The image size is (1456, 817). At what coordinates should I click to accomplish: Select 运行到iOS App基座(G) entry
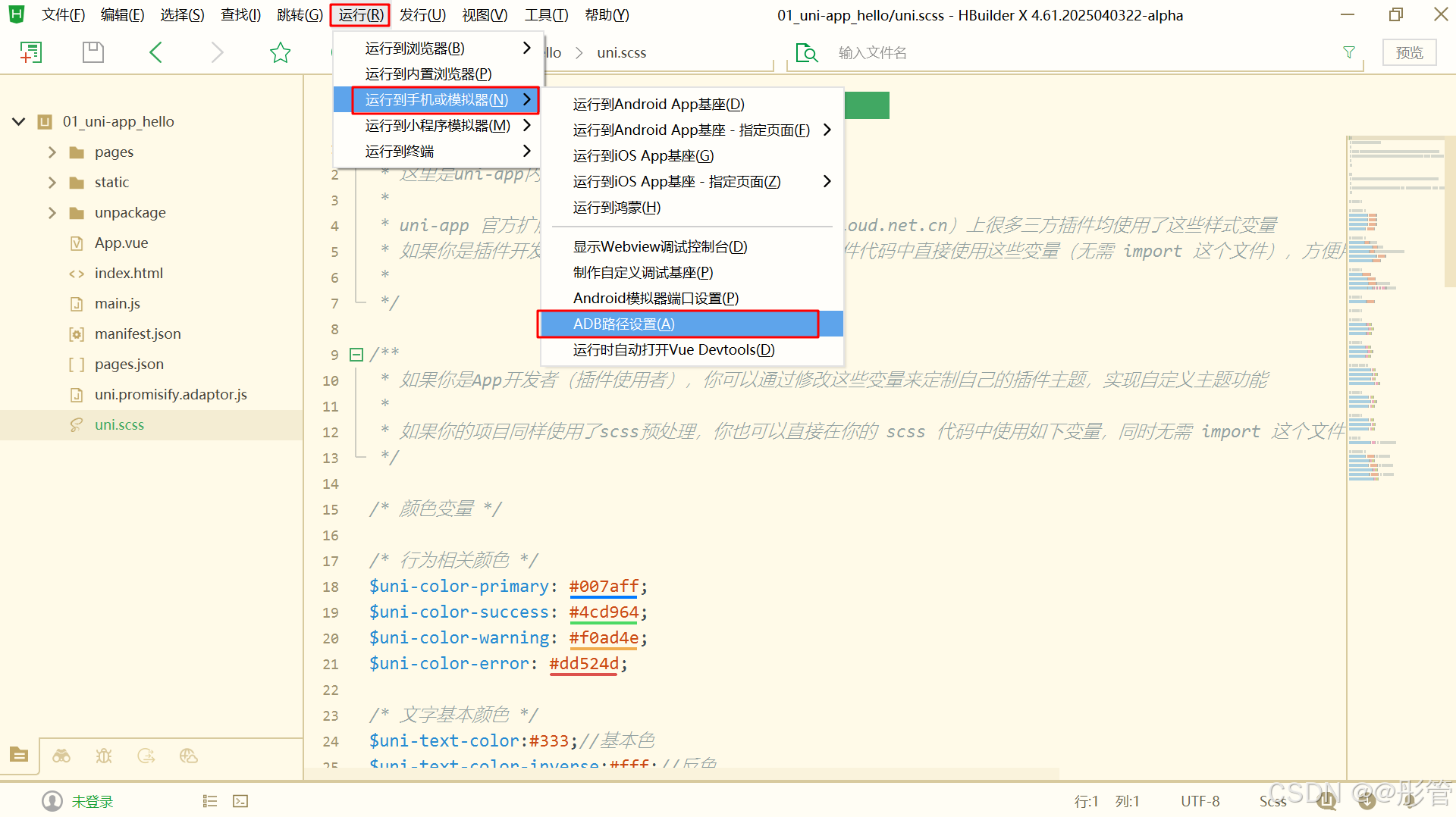pos(692,155)
